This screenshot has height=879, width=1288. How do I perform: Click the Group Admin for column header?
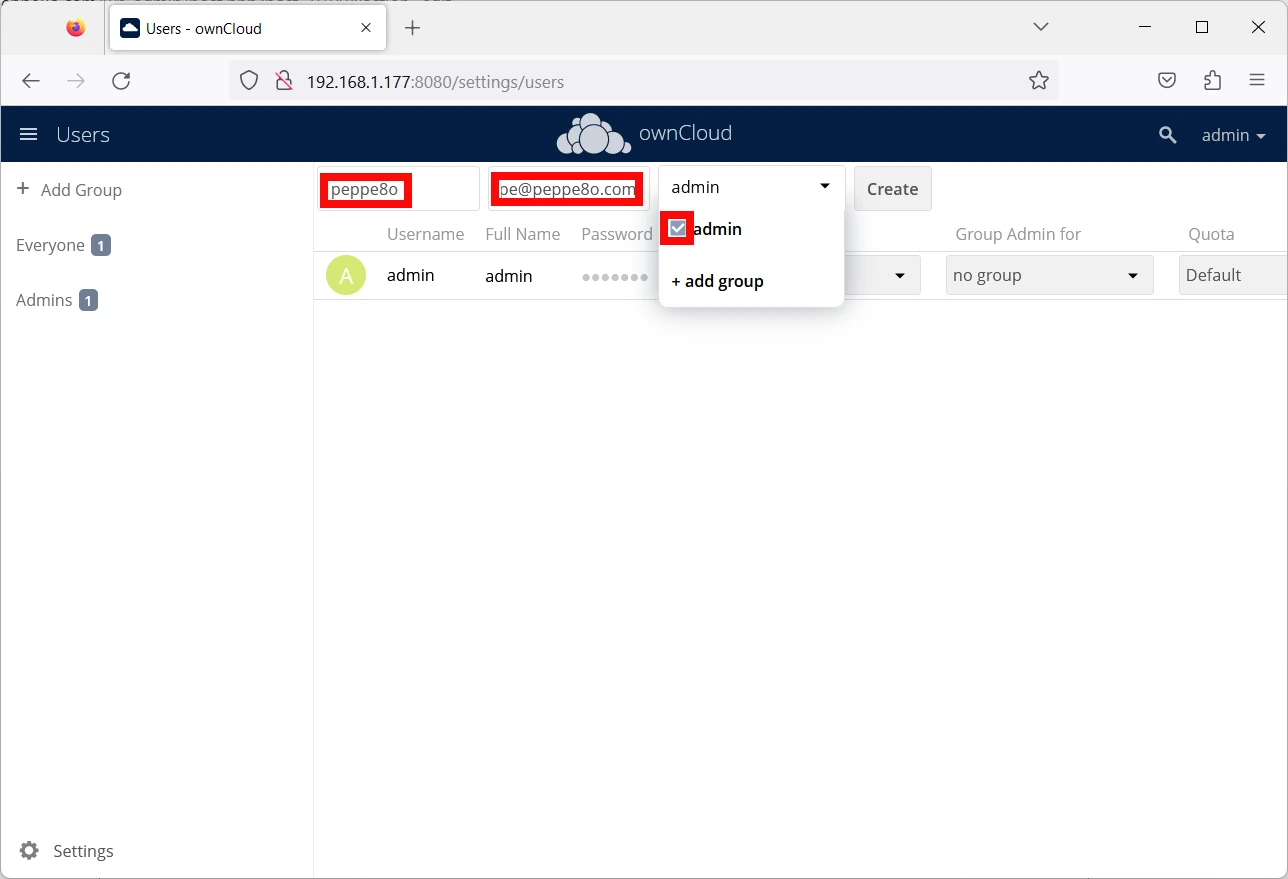point(1018,234)
